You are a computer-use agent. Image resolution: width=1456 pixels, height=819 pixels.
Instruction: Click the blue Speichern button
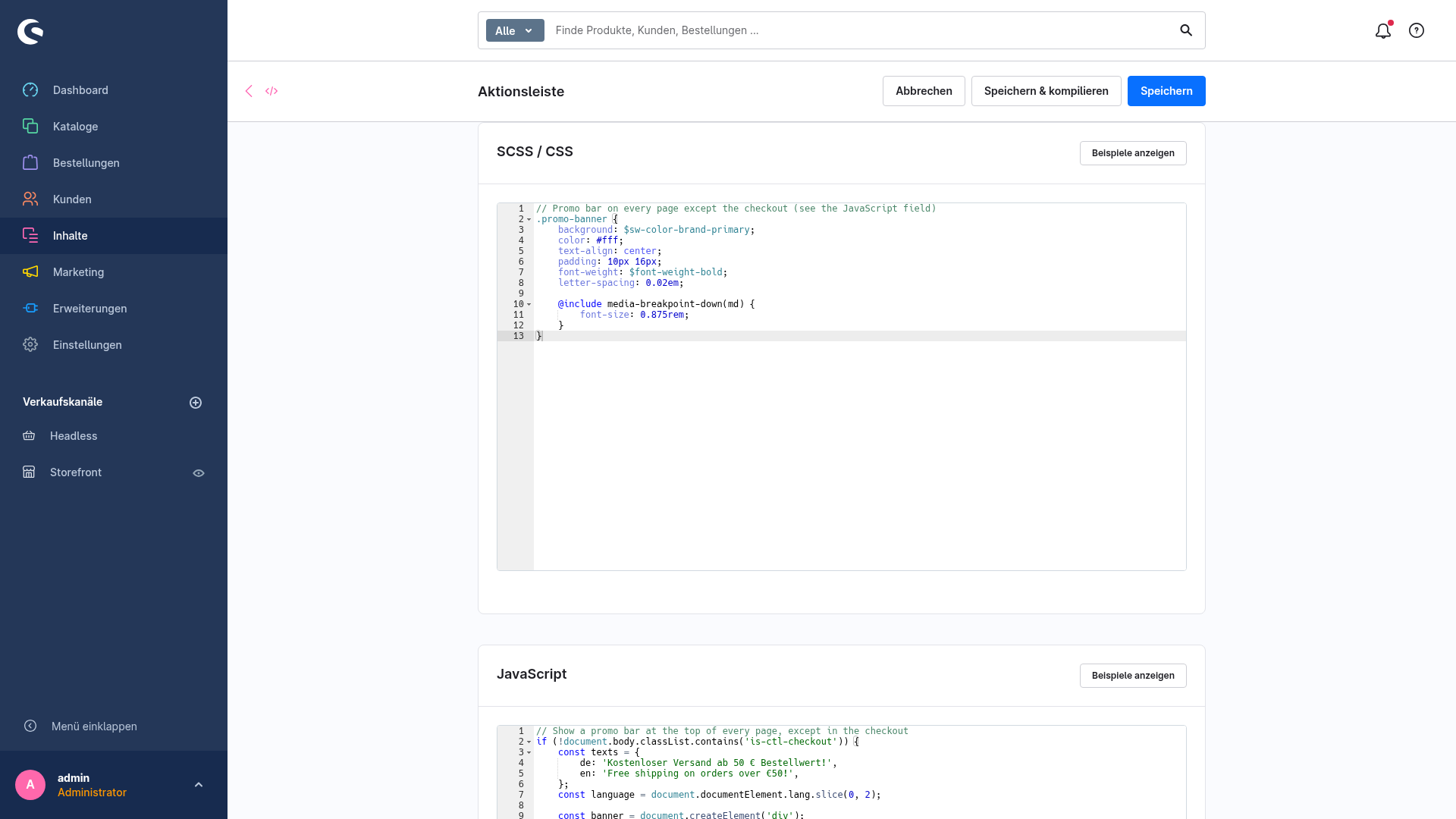coord(1166,91)
